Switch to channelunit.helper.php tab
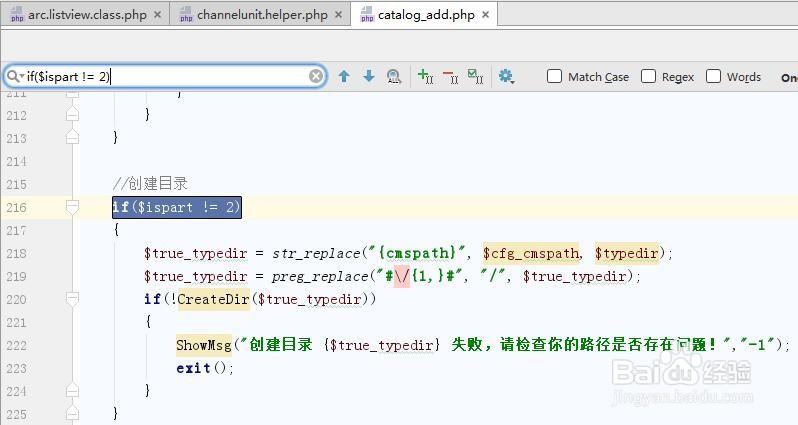This screenshot has width=798, height=425. [x=262, y=15]
